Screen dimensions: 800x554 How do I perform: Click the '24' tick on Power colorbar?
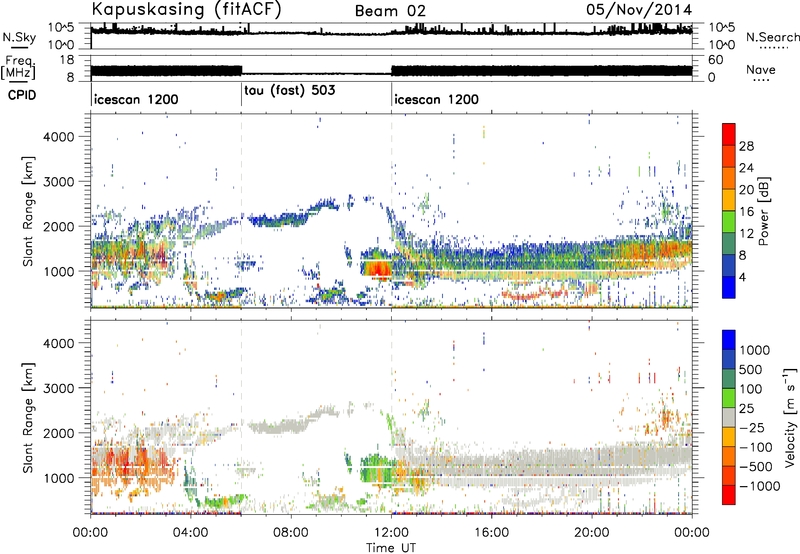[746, 168]
